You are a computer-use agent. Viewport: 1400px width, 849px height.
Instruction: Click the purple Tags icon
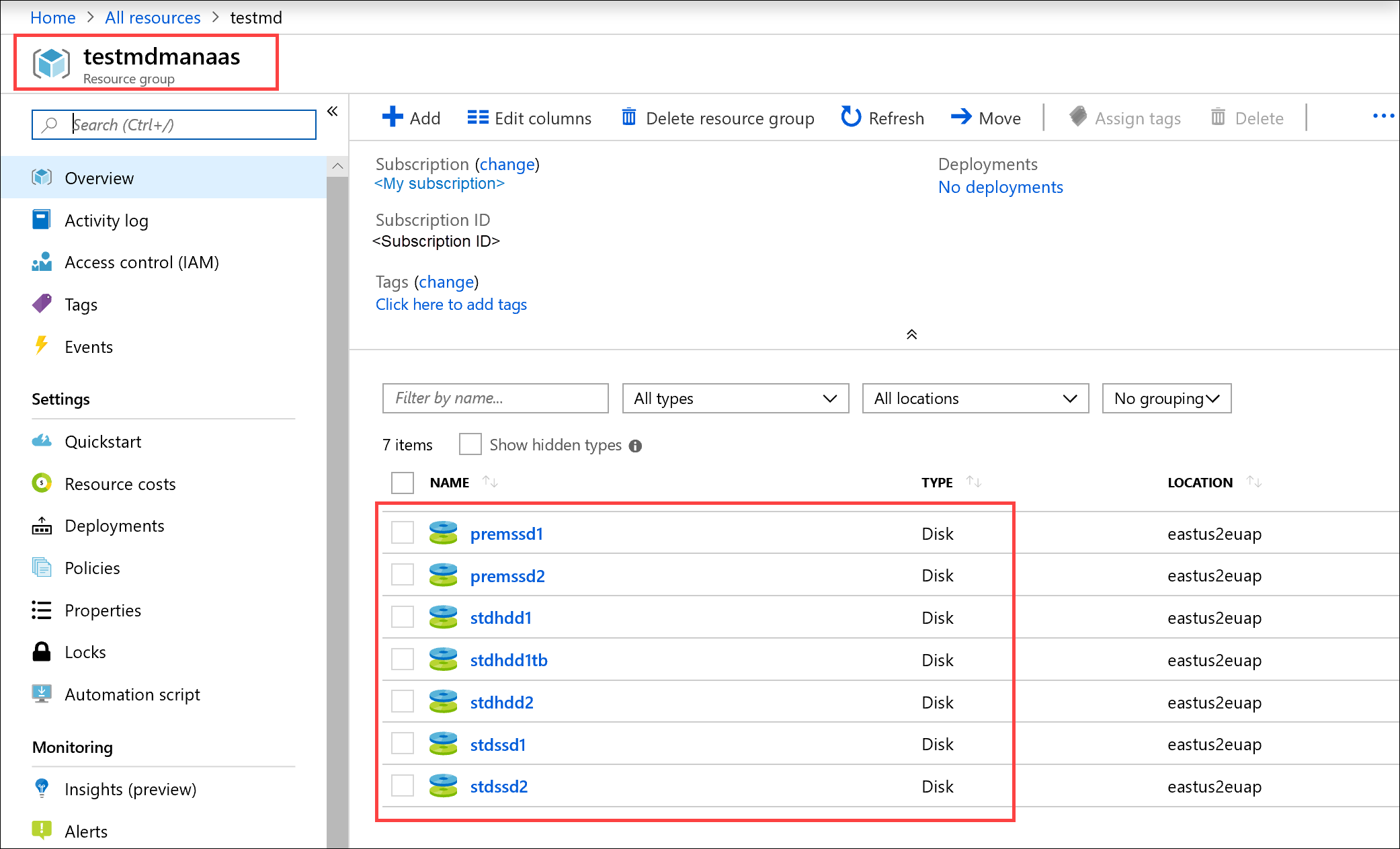coord(42,304)
